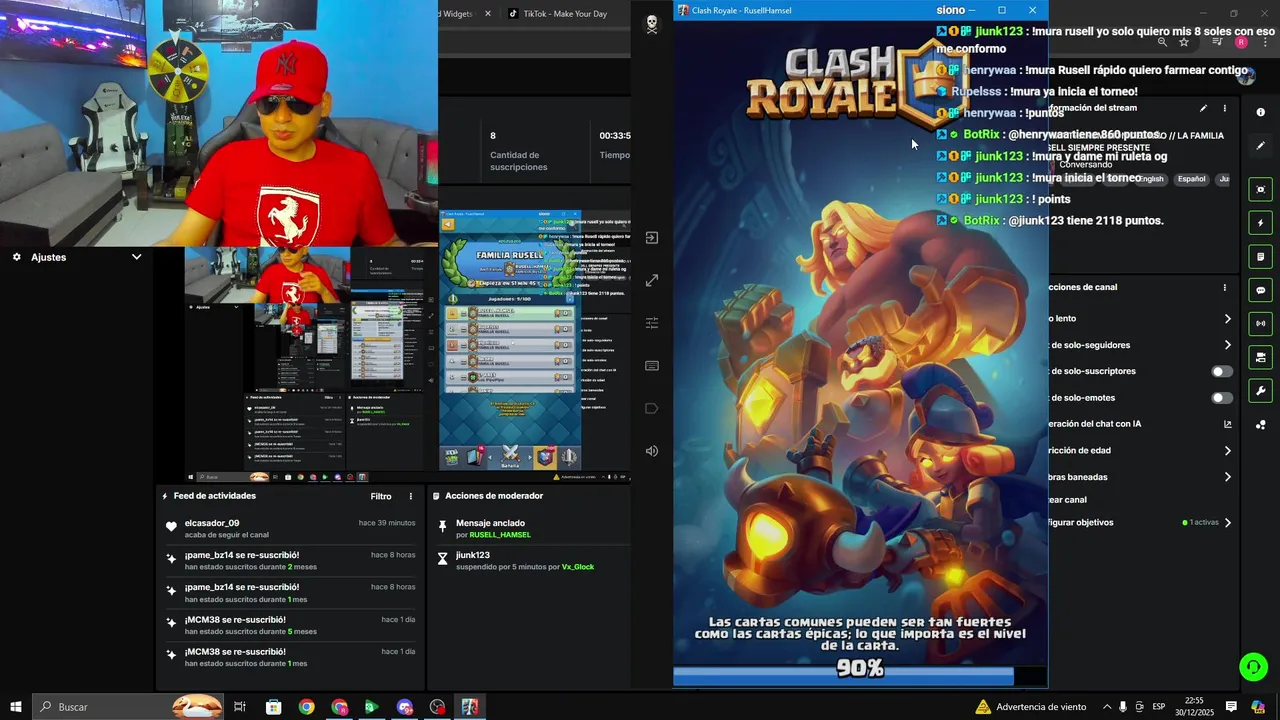Expand the Ajustes dropdown
Viewport: 1280px width, 720px height.
point(136,257)
